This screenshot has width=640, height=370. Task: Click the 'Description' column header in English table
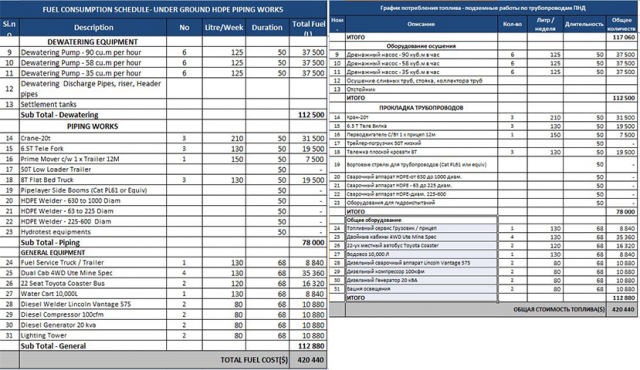(93, 27)
